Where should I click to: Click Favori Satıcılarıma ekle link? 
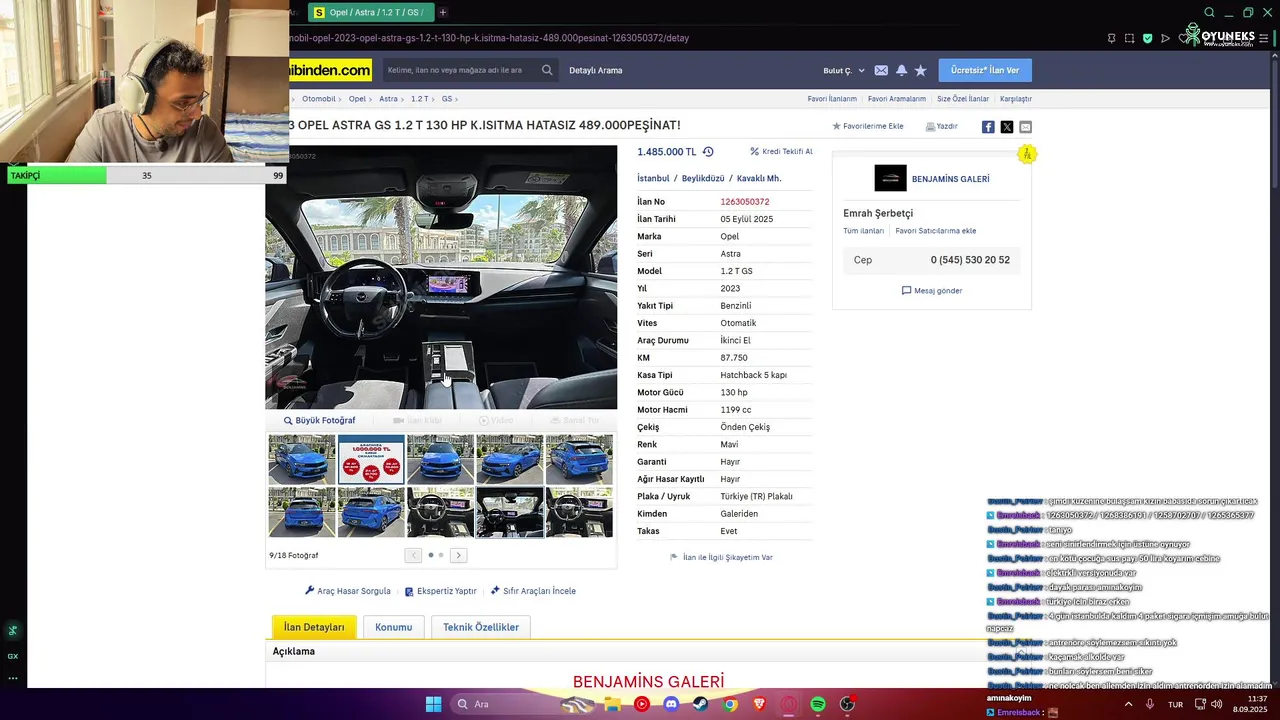click(936, 231)
